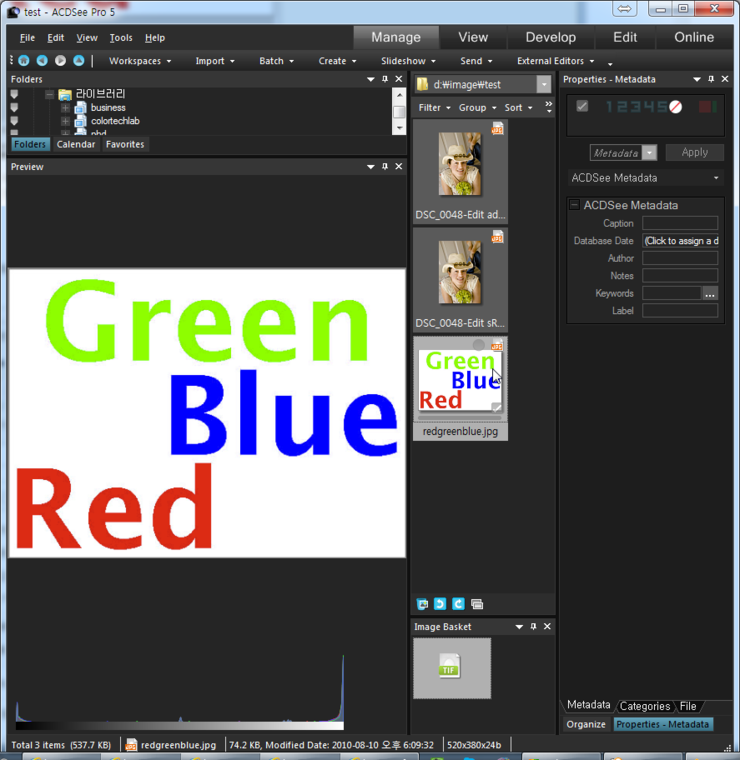The image size is (740, 760).
Task: Click the folder icon in path box
Action: 423,84
